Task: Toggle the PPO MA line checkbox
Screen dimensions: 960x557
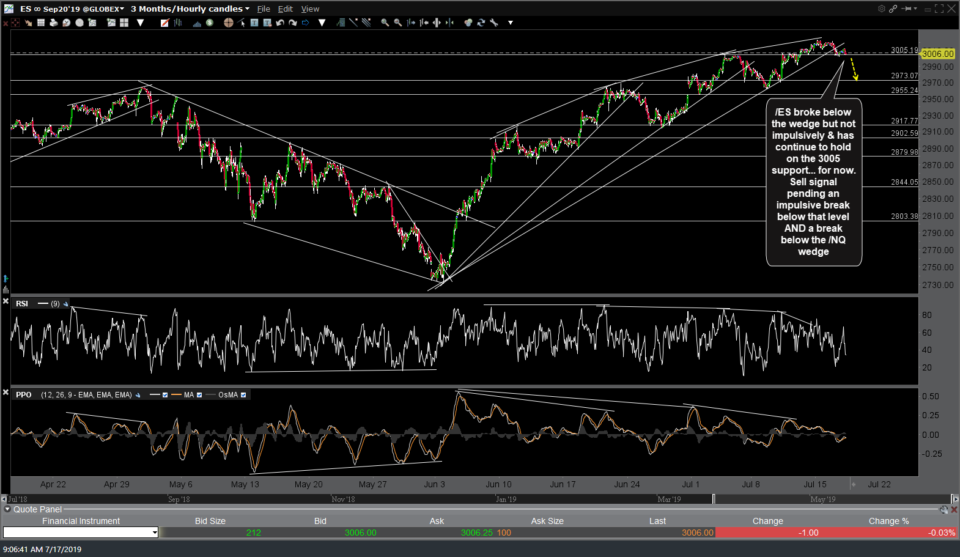Action: pos(199,395)
